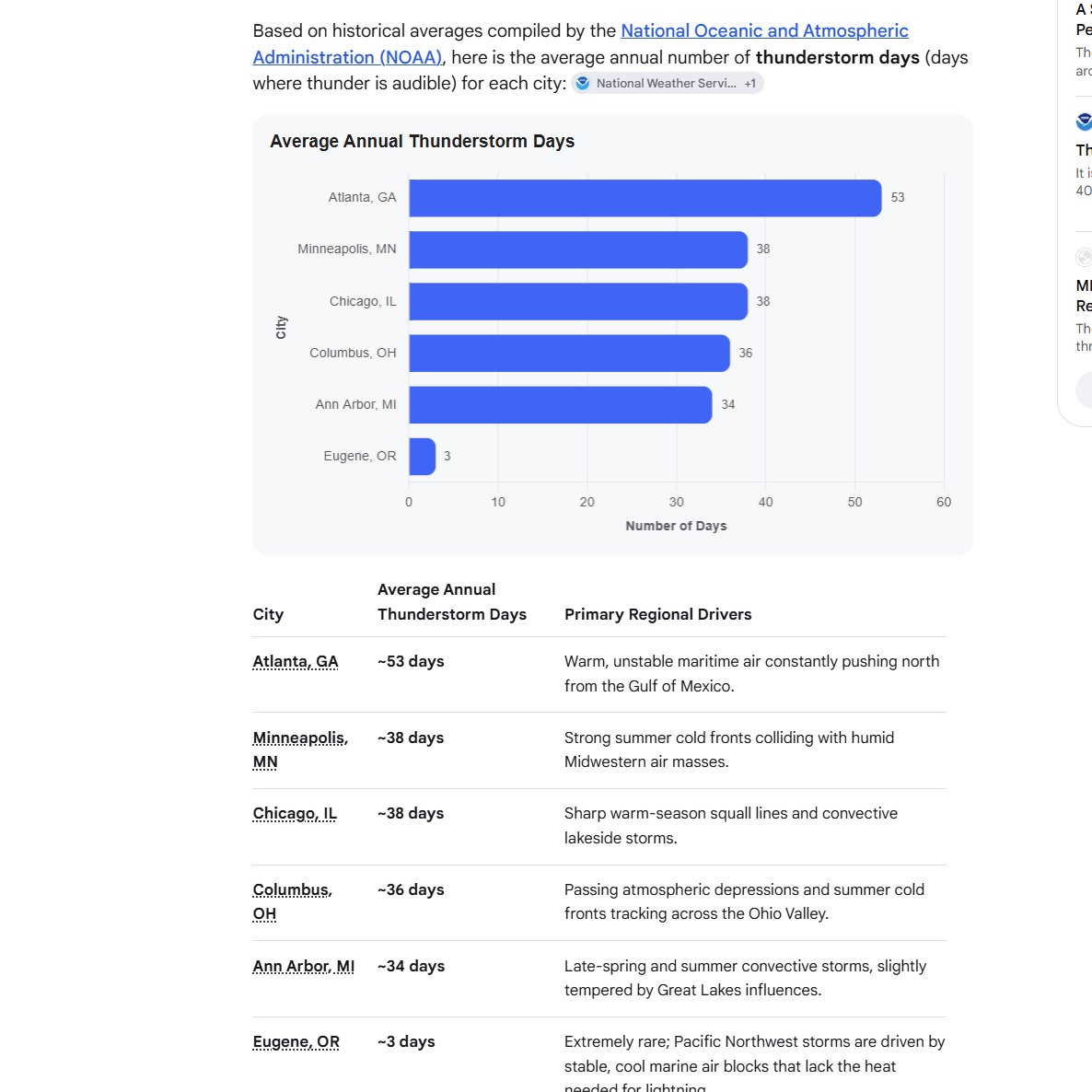Click the Chicago, IL bar in the chart
The image size is (1092, 1092).
578,302
